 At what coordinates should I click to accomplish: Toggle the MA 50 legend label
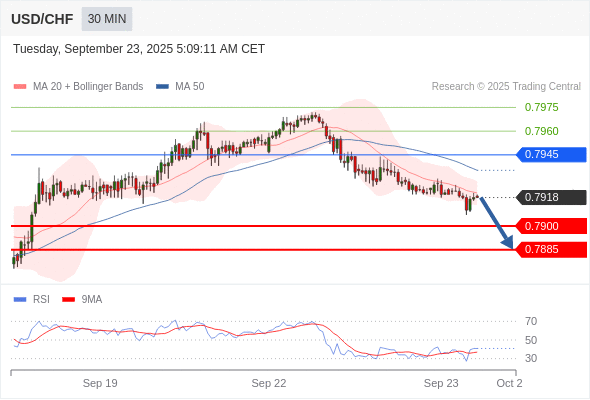click(190, 87)
